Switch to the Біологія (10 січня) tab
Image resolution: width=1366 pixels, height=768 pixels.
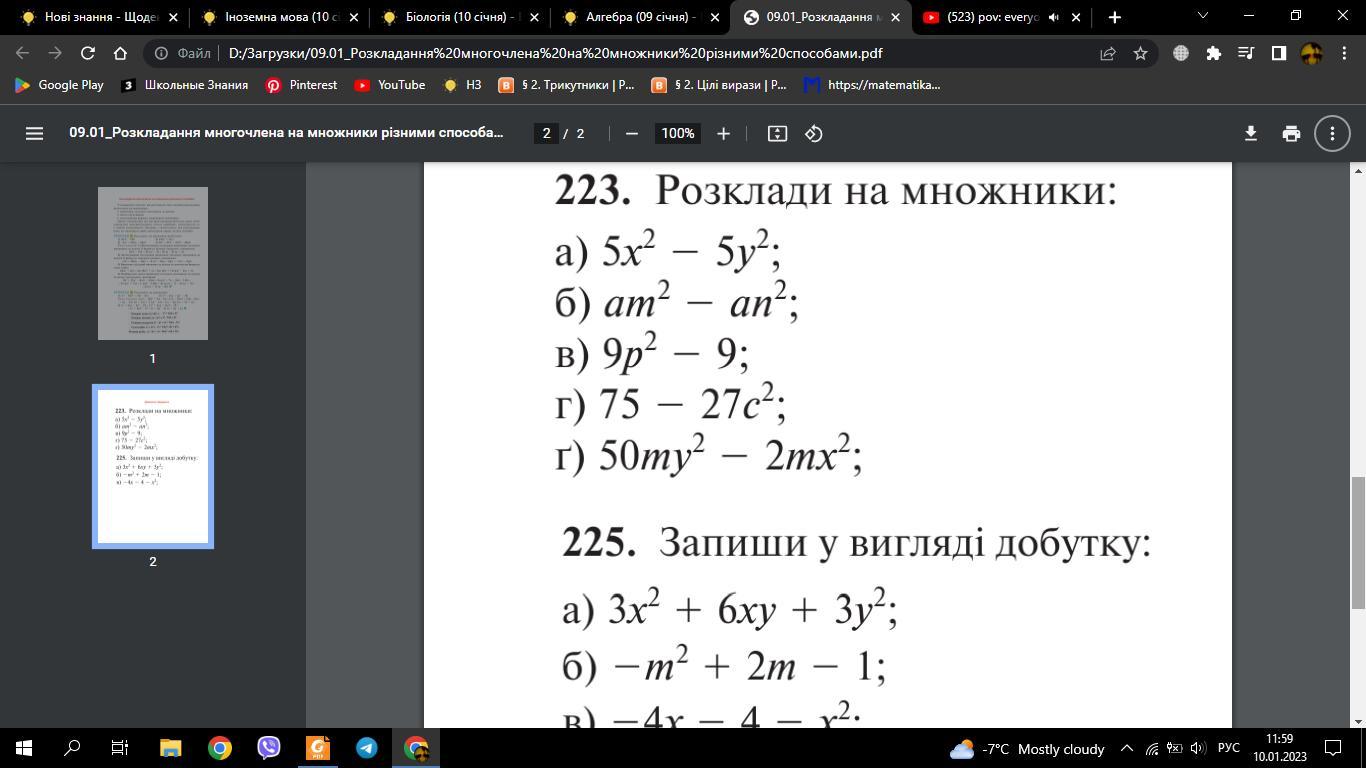460,17
